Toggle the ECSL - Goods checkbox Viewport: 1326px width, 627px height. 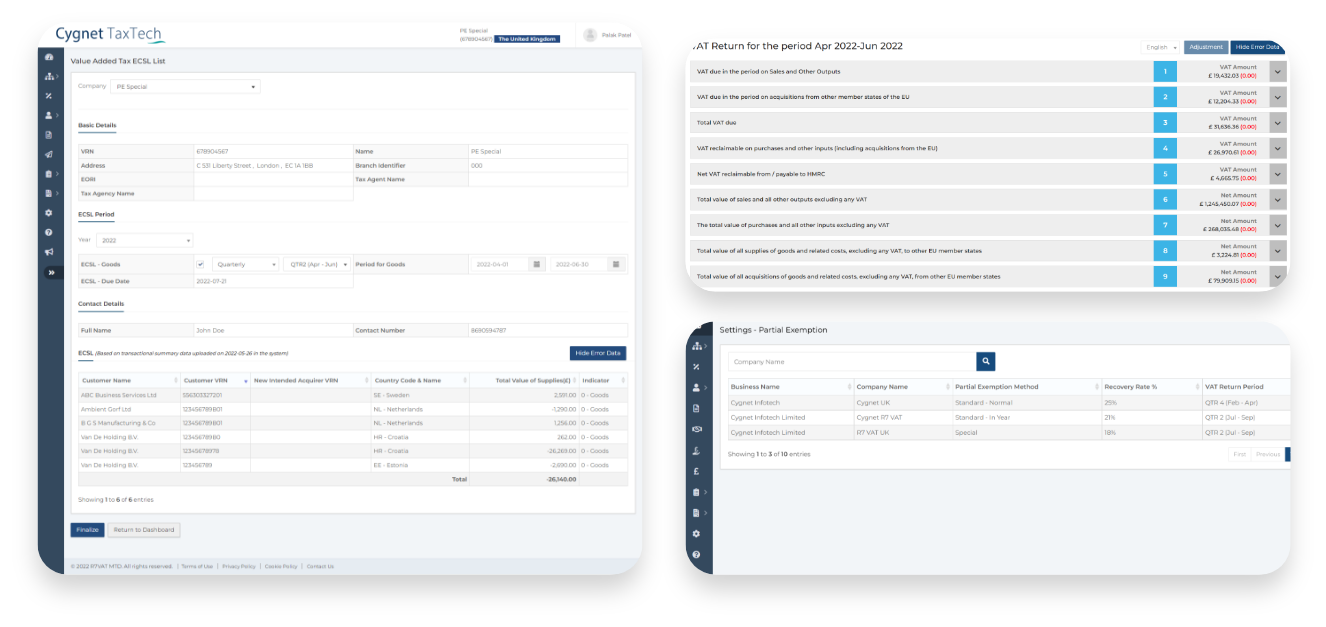(x=201, y=264)
